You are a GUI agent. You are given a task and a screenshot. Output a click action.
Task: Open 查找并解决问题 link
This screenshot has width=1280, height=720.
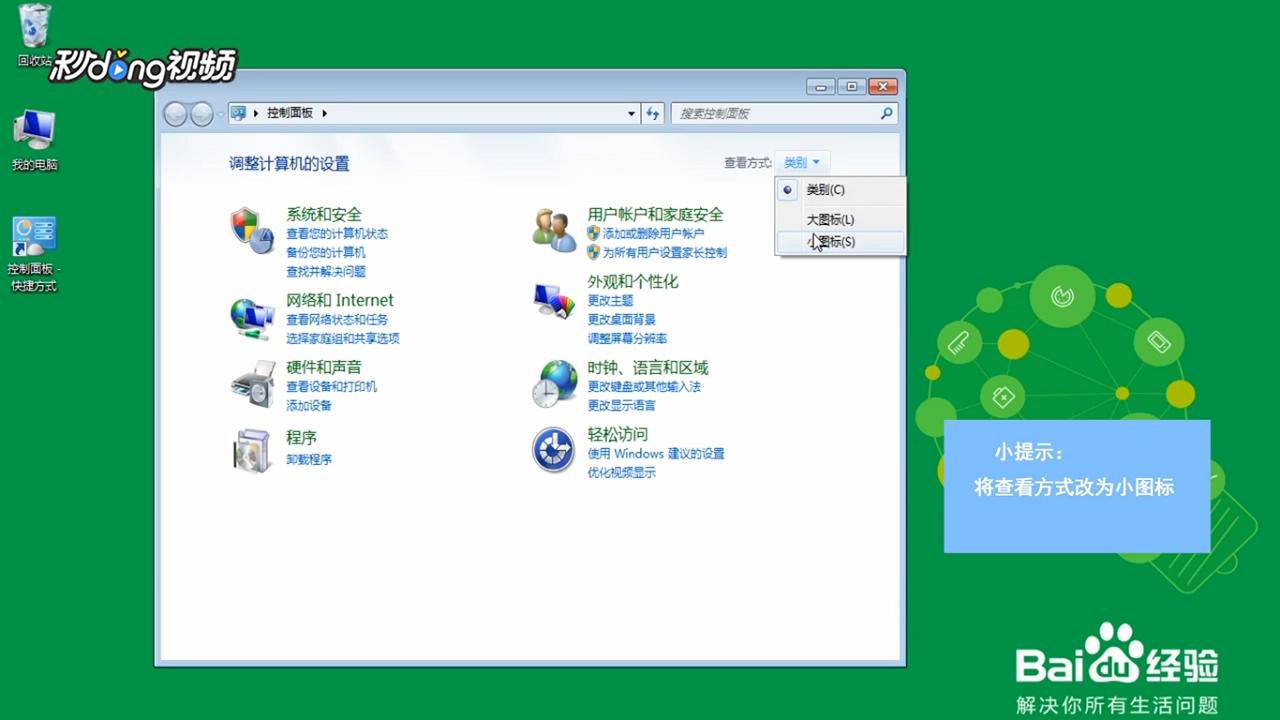[326, 271]
